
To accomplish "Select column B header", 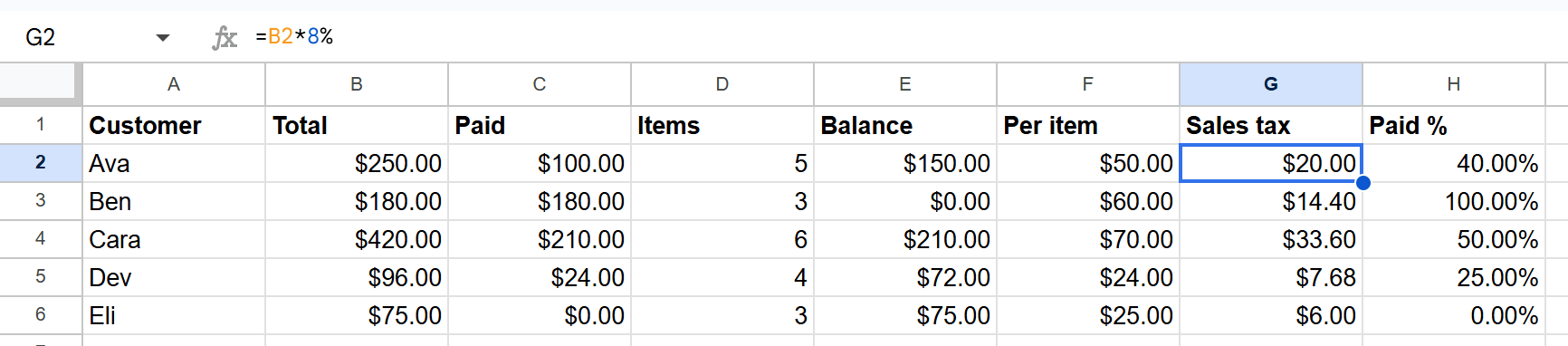I will pos(357,84).
